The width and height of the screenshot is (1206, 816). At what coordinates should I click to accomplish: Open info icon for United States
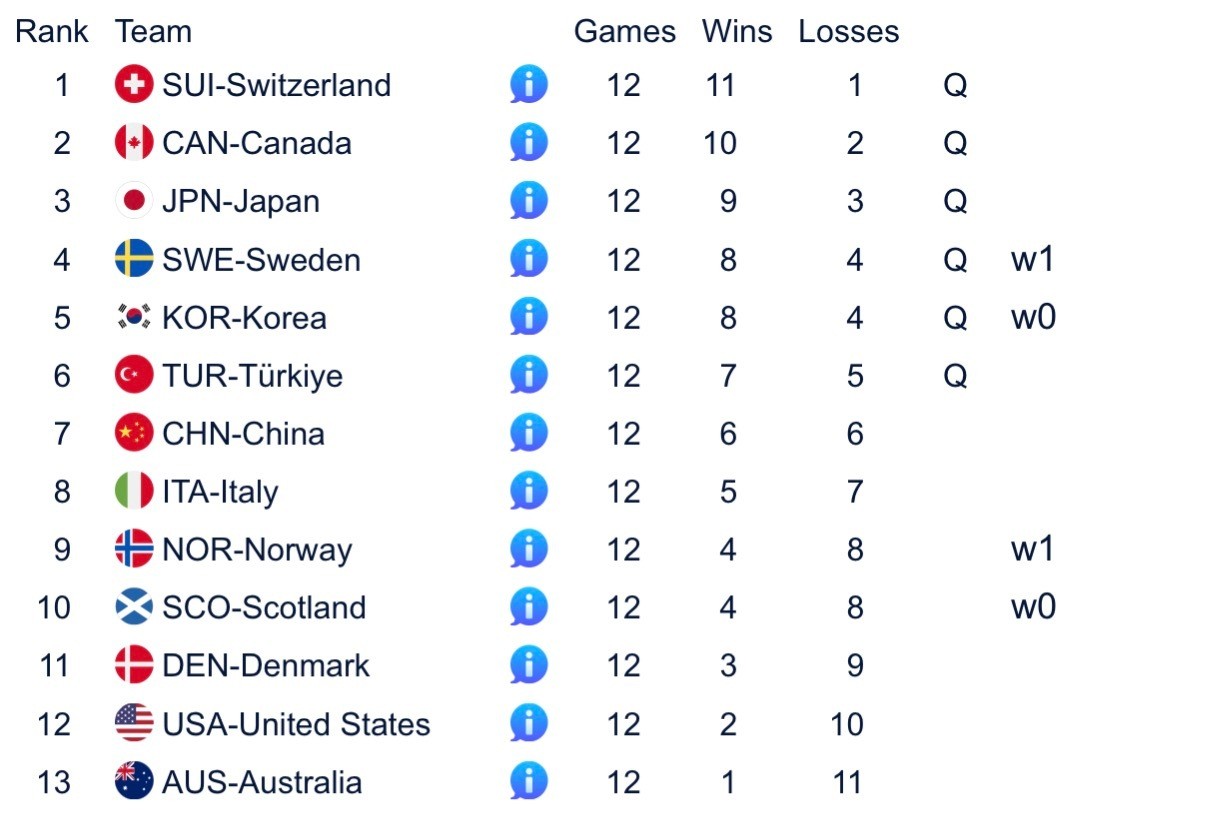coord(529,723)
